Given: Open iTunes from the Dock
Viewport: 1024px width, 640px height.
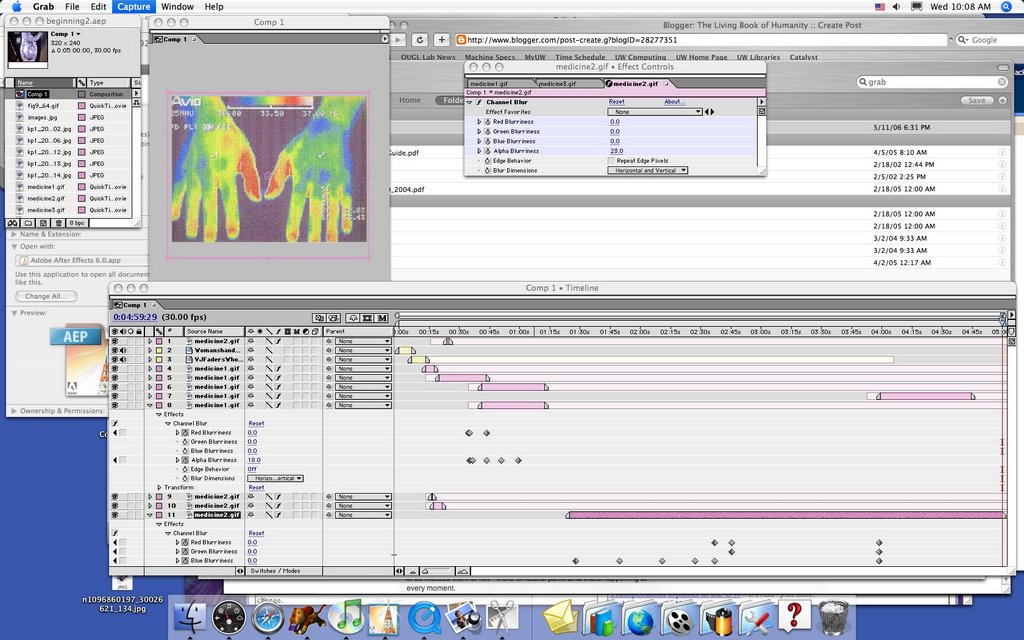Looking at the screenshot, I should point(345,618).
